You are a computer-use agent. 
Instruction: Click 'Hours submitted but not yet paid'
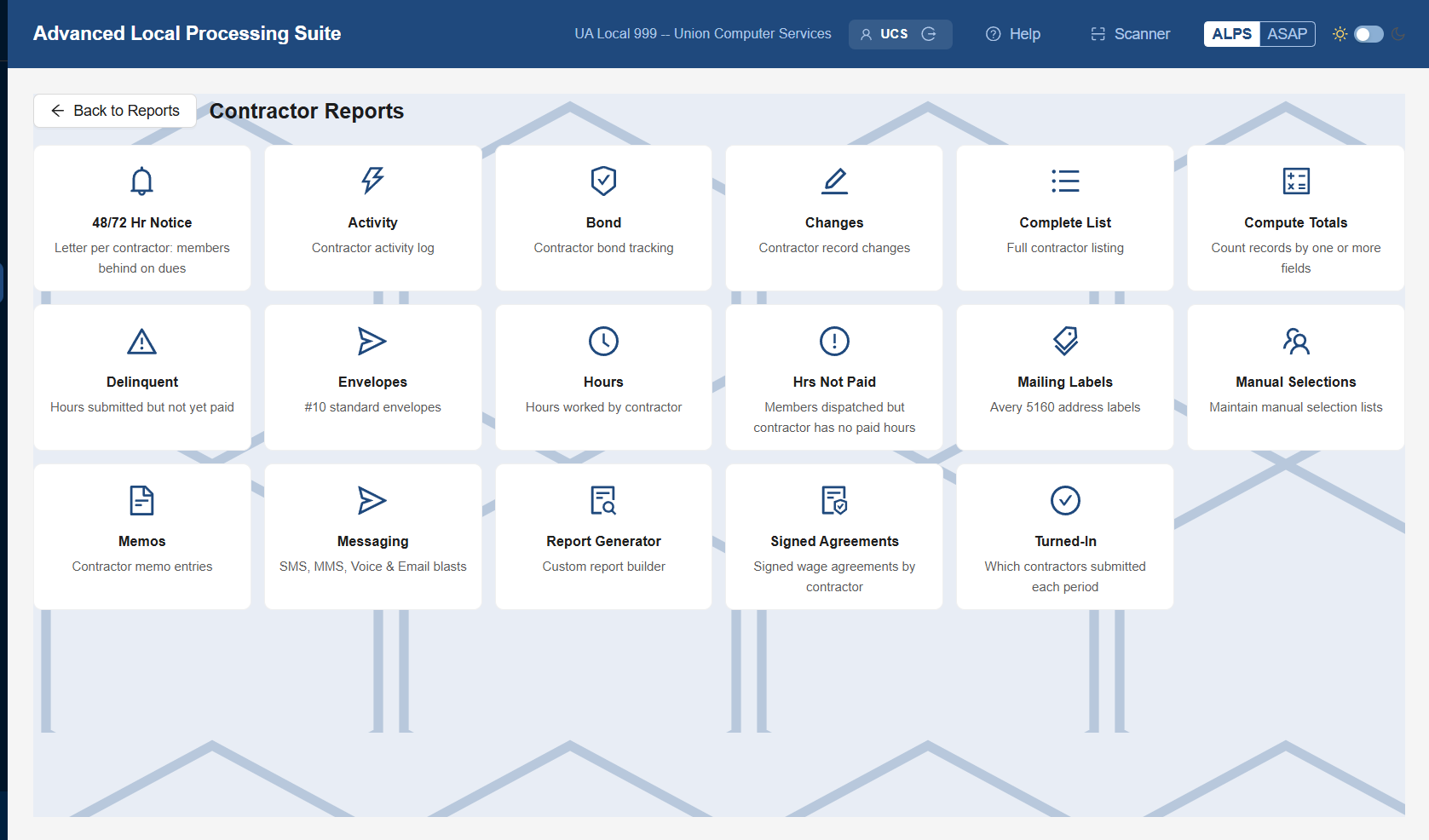141,407
